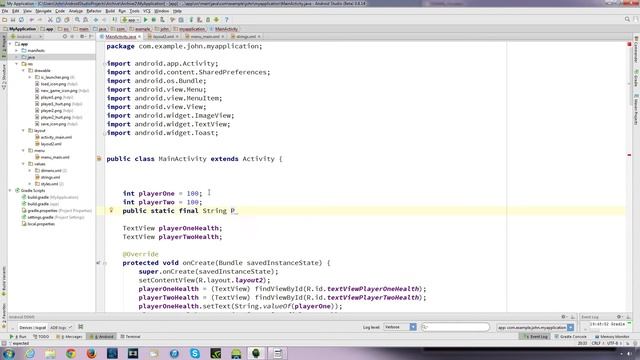Select the Devices | logcat tab
Image resolution: width=640 pixels, height=360 pixels.
pos(32,327)
